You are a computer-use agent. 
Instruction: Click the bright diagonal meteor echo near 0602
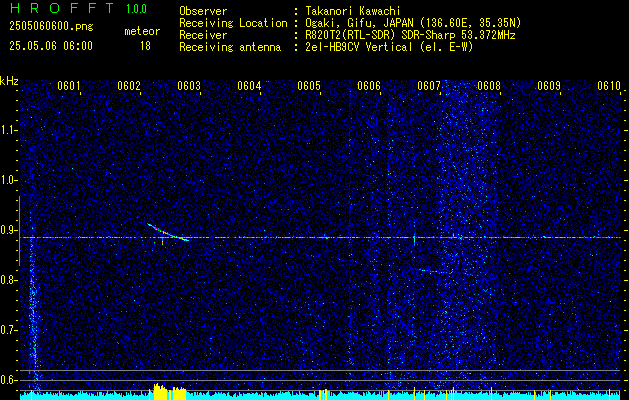point(168,232)
